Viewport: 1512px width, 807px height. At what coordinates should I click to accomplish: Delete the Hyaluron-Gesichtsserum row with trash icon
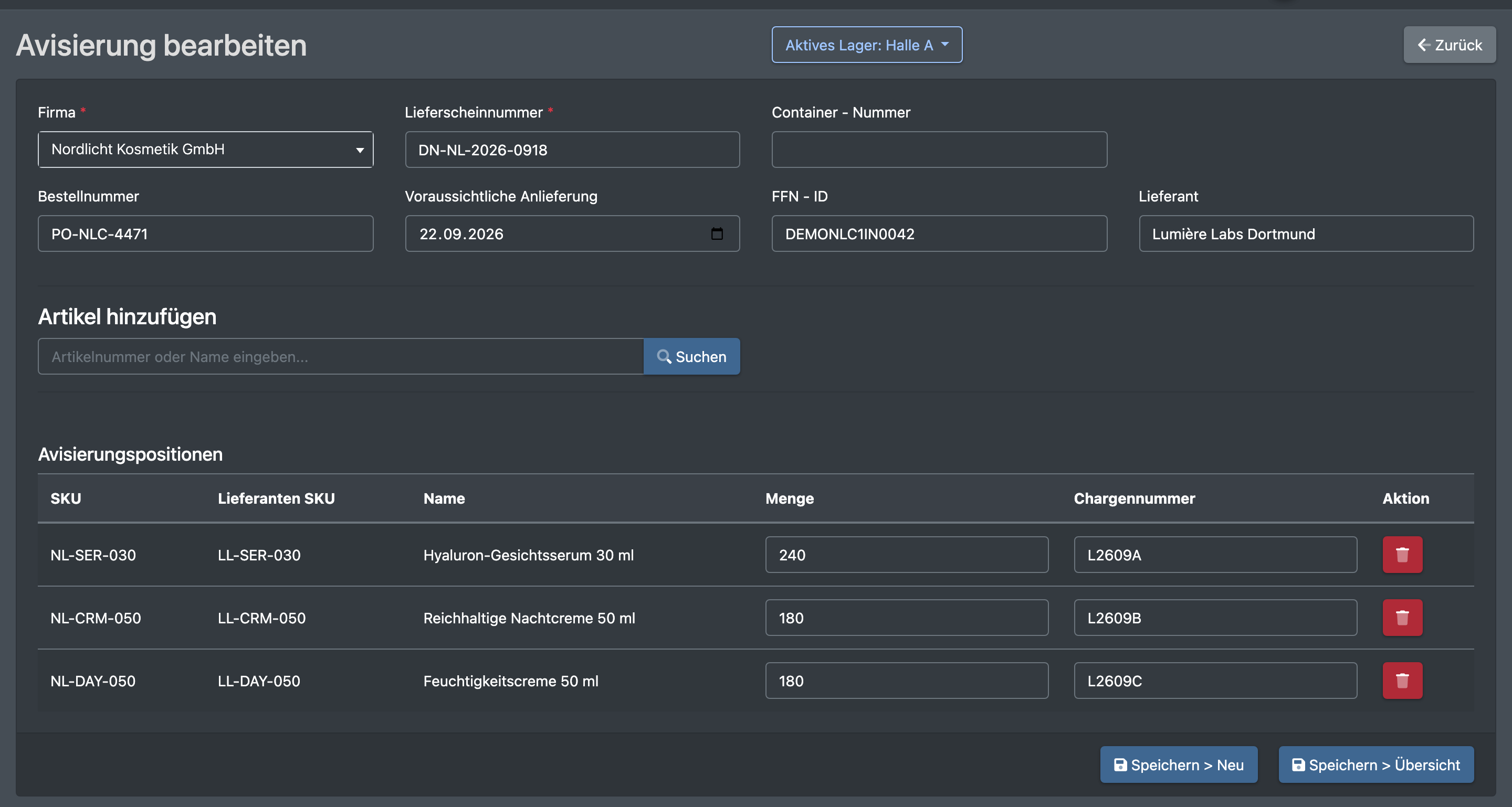click(x=1402, y=554)
